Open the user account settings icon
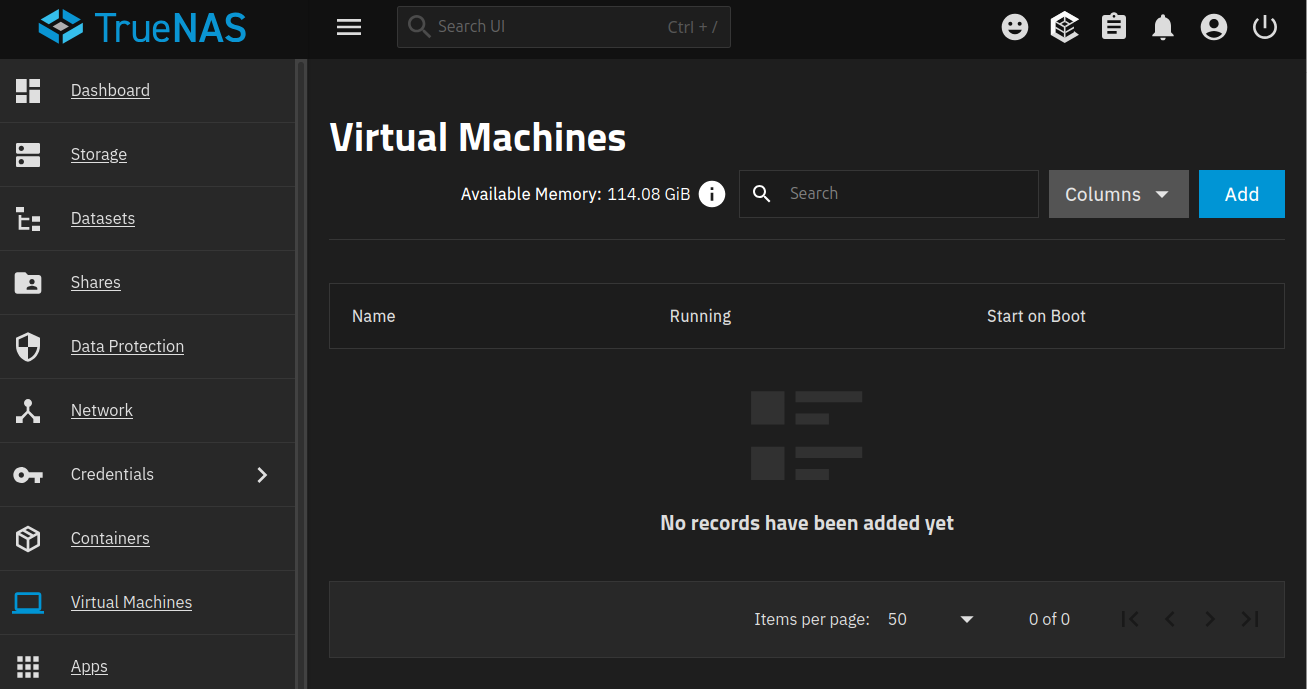Image resolution: width=1307 pixels, height=689 pixels. click(x=1214, y=27)
